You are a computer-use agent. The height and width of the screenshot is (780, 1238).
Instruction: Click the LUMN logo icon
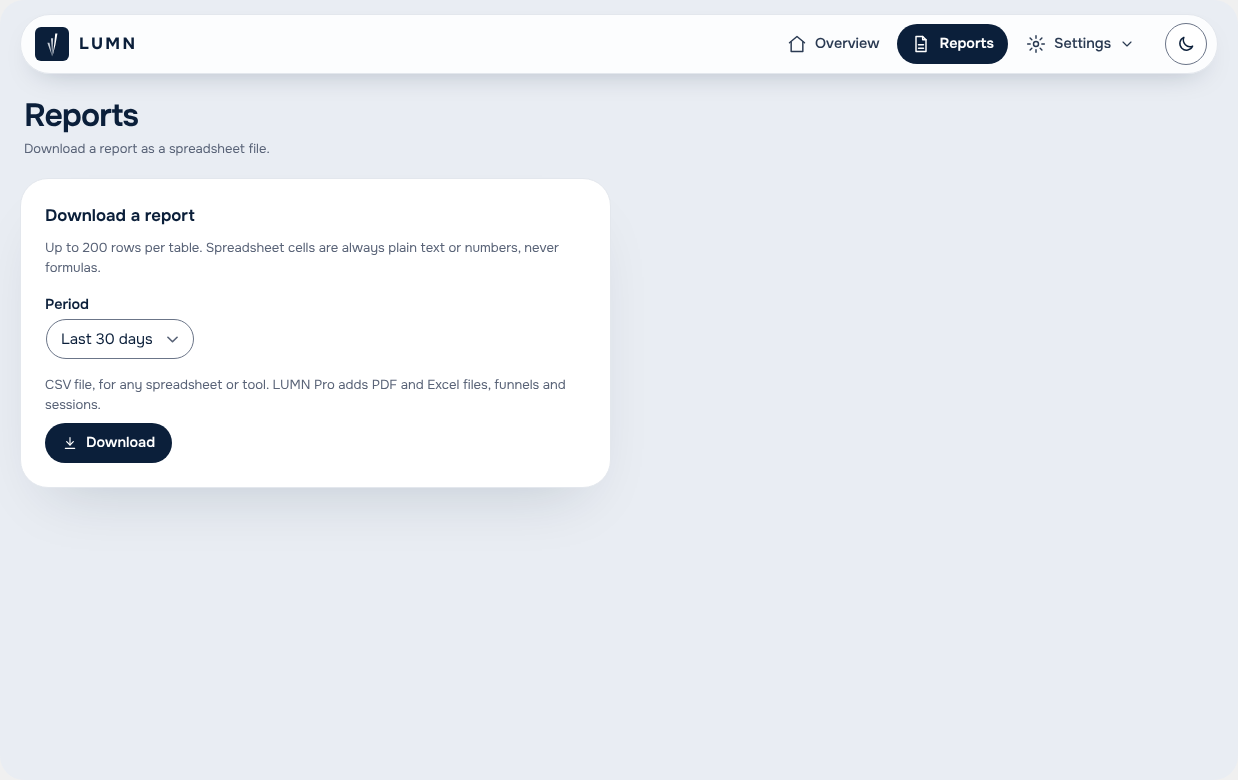(52, 44)
